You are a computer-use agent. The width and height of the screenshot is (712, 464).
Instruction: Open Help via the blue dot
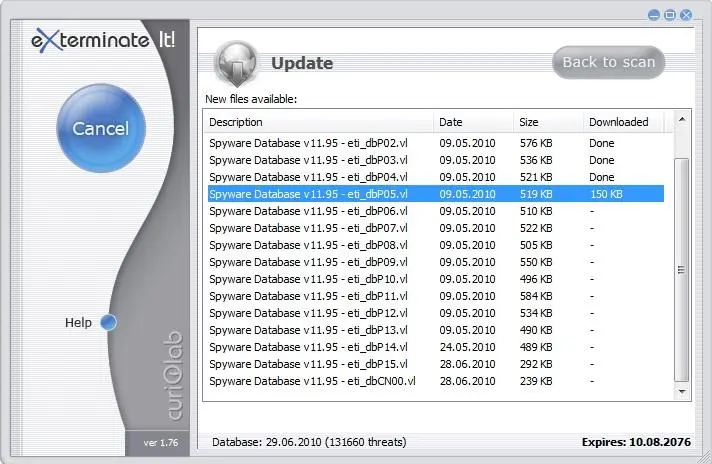pos(108,322)
